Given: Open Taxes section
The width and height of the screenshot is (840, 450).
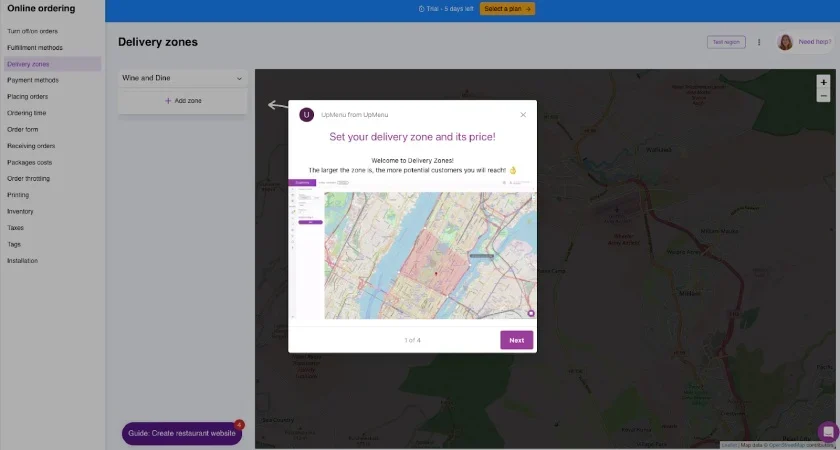Looking at the screenshot, I should click(15, 228).
